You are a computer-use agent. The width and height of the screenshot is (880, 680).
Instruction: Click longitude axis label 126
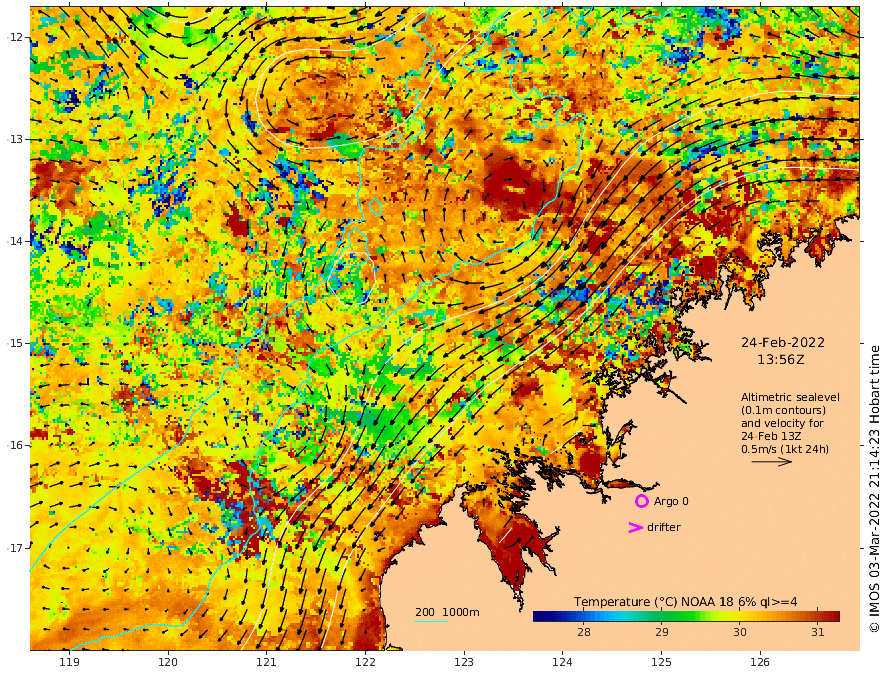[760, 662]
